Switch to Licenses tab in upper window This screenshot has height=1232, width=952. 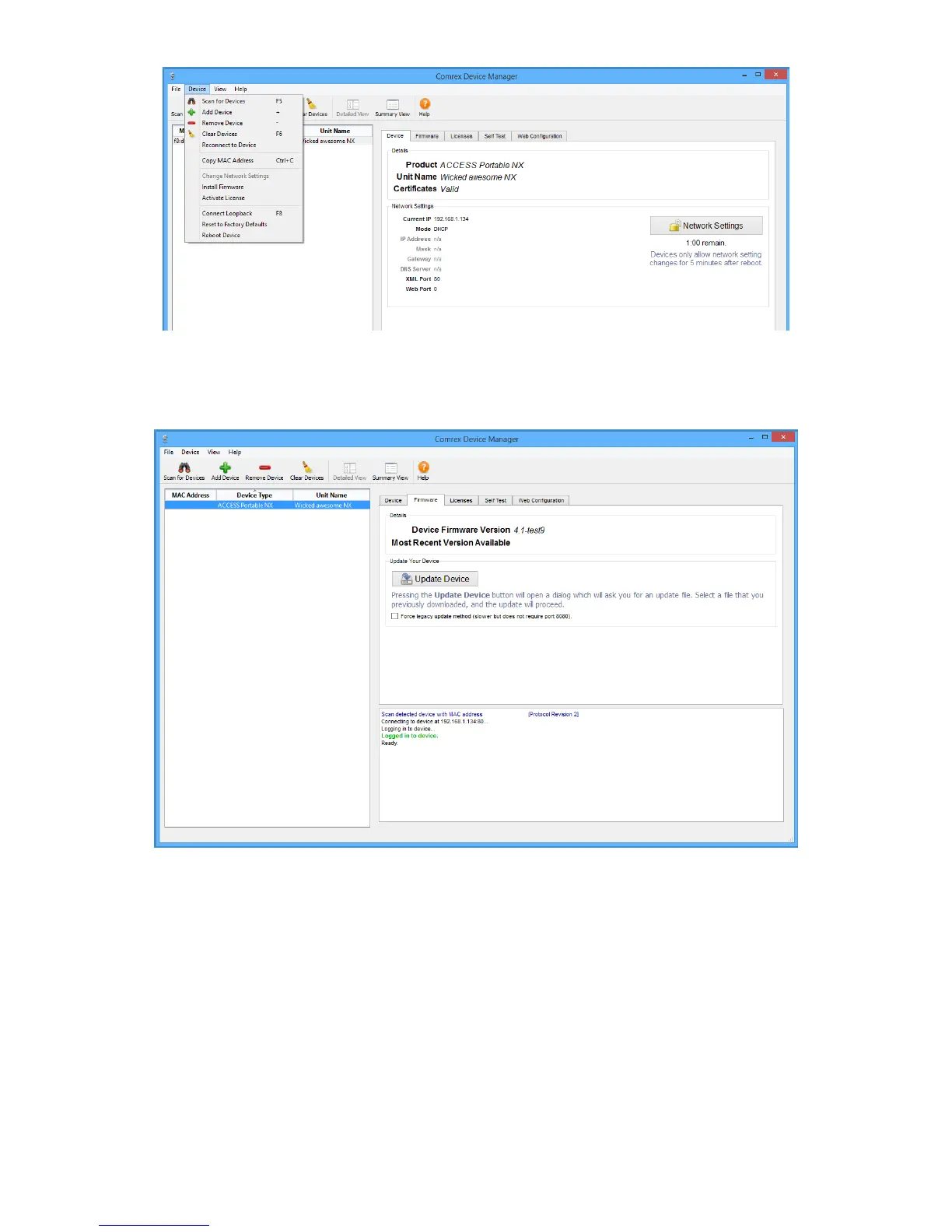tap(461, 136)
